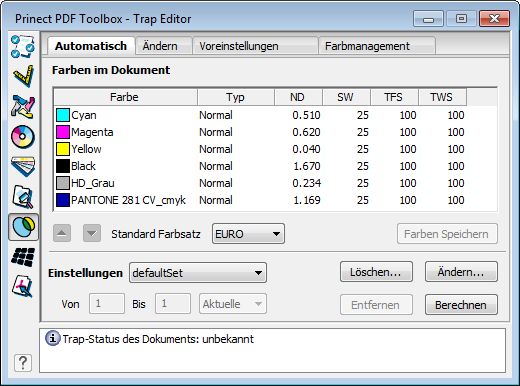
Task: Open the imposition grid tool icon
Action: (23, 257)
